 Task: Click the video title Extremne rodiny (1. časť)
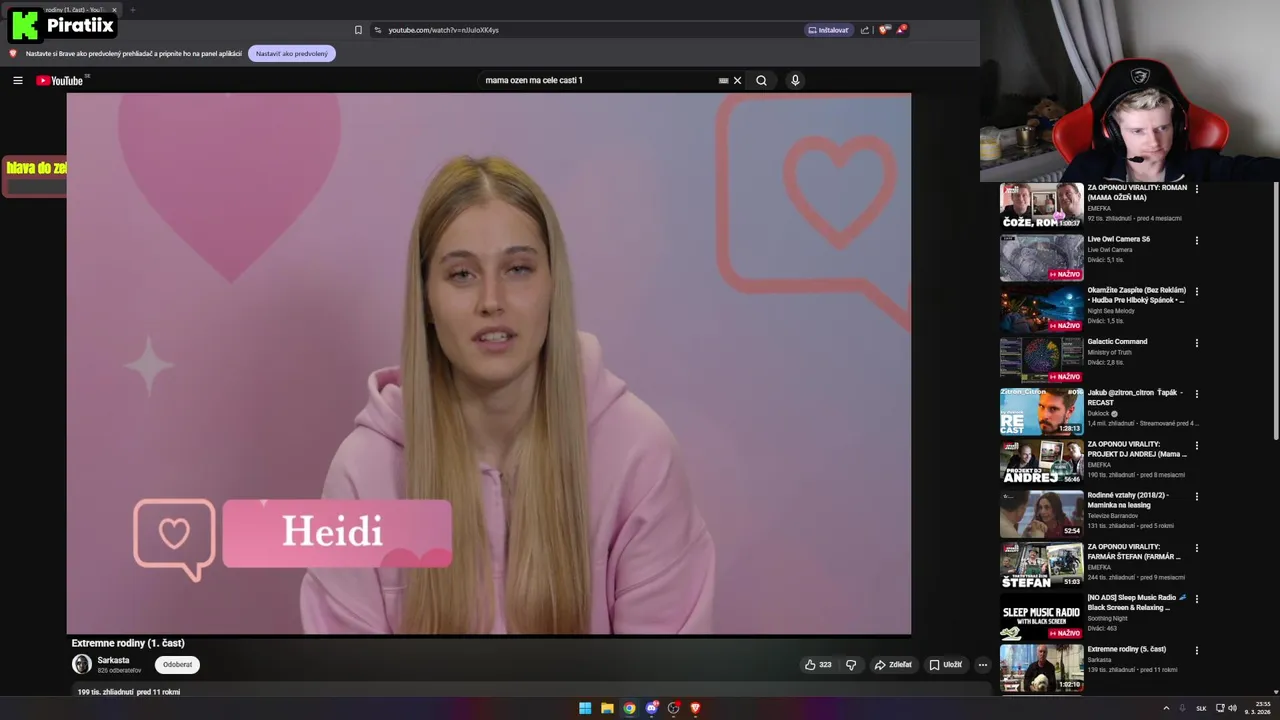[128, 643]
